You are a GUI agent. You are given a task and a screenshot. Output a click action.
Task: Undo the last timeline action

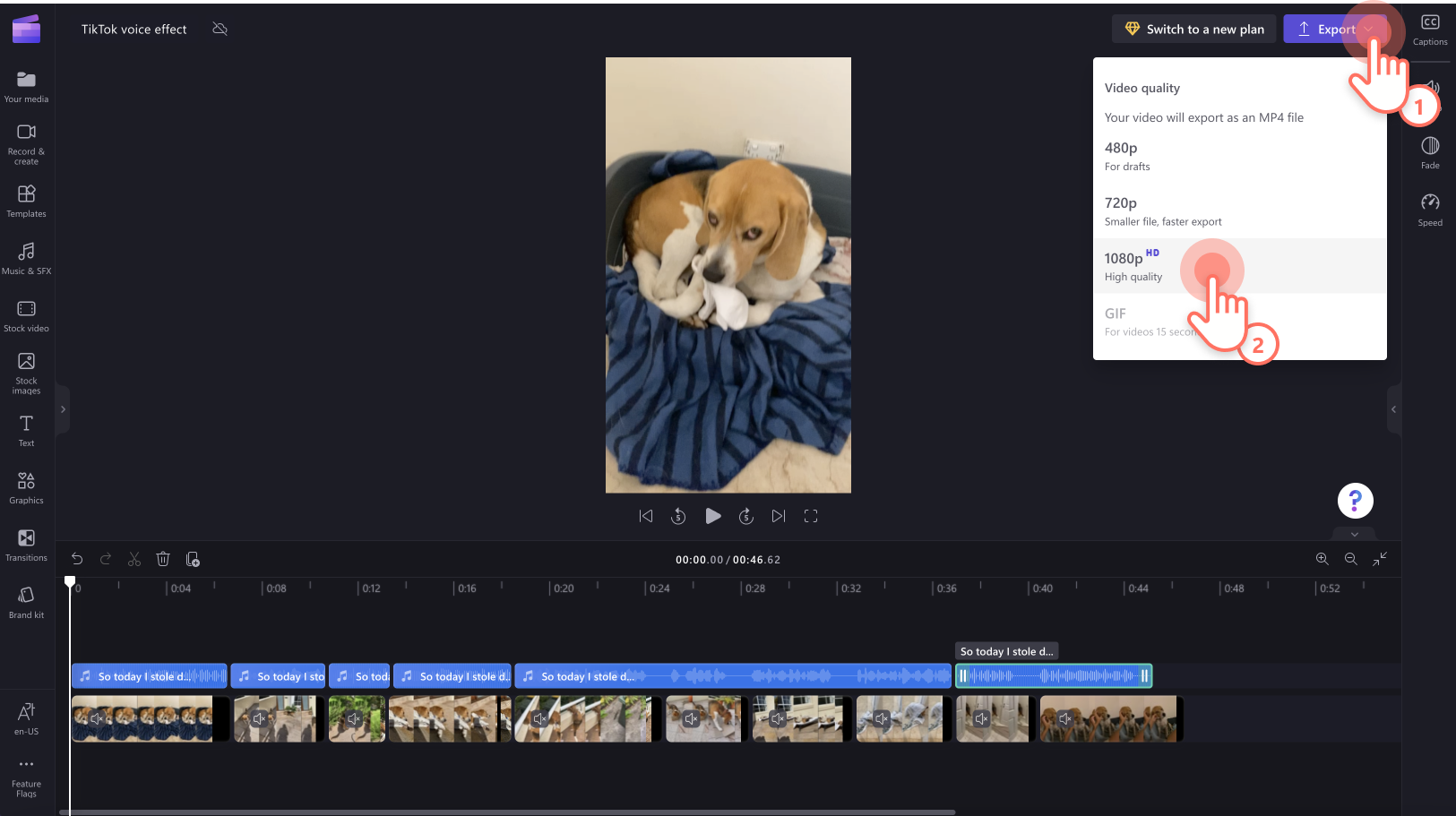point(77,559)
